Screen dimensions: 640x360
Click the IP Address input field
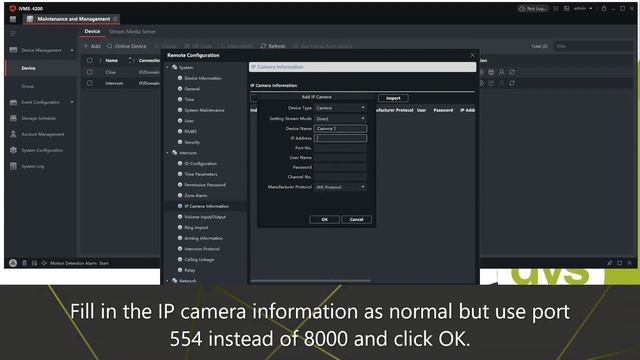340,138
